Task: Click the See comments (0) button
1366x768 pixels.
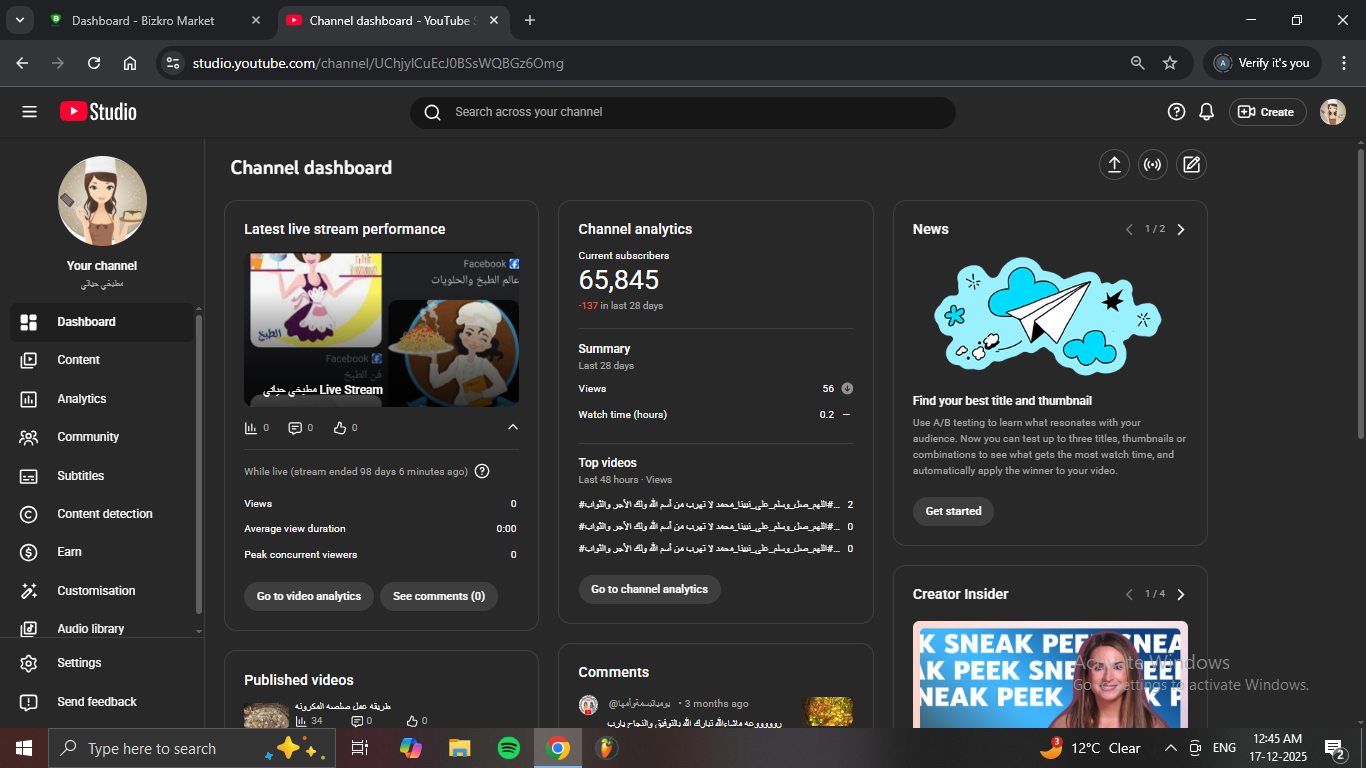Action: 438,596
